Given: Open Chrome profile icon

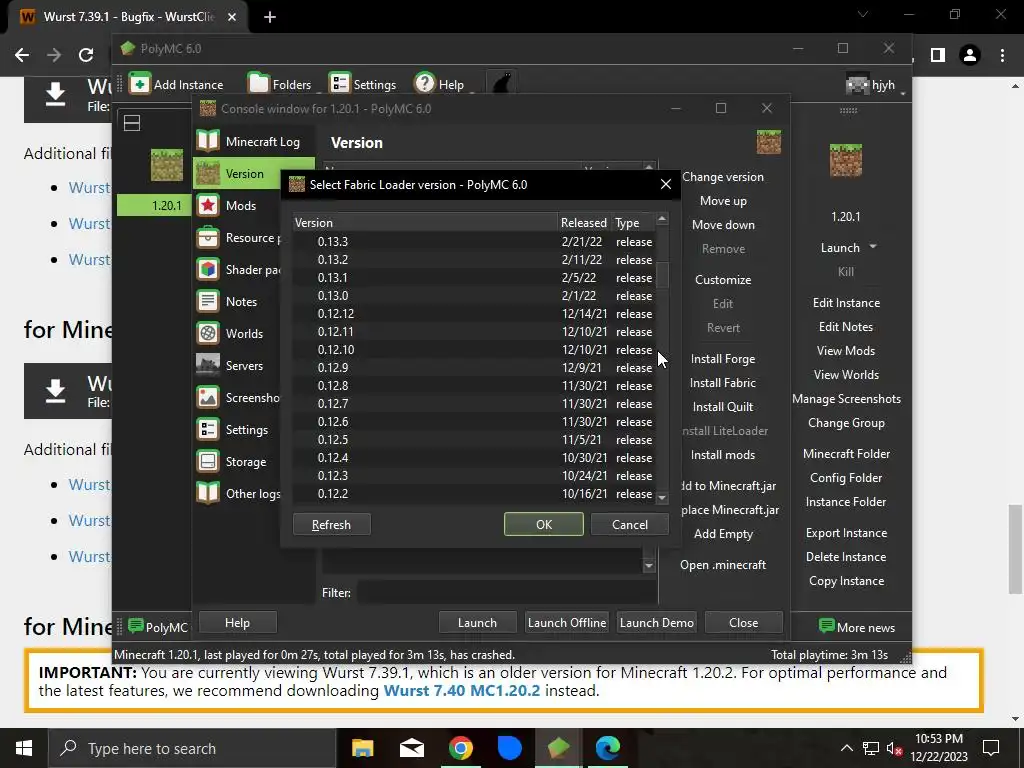Looking at the screenshot, I should 970,55.
